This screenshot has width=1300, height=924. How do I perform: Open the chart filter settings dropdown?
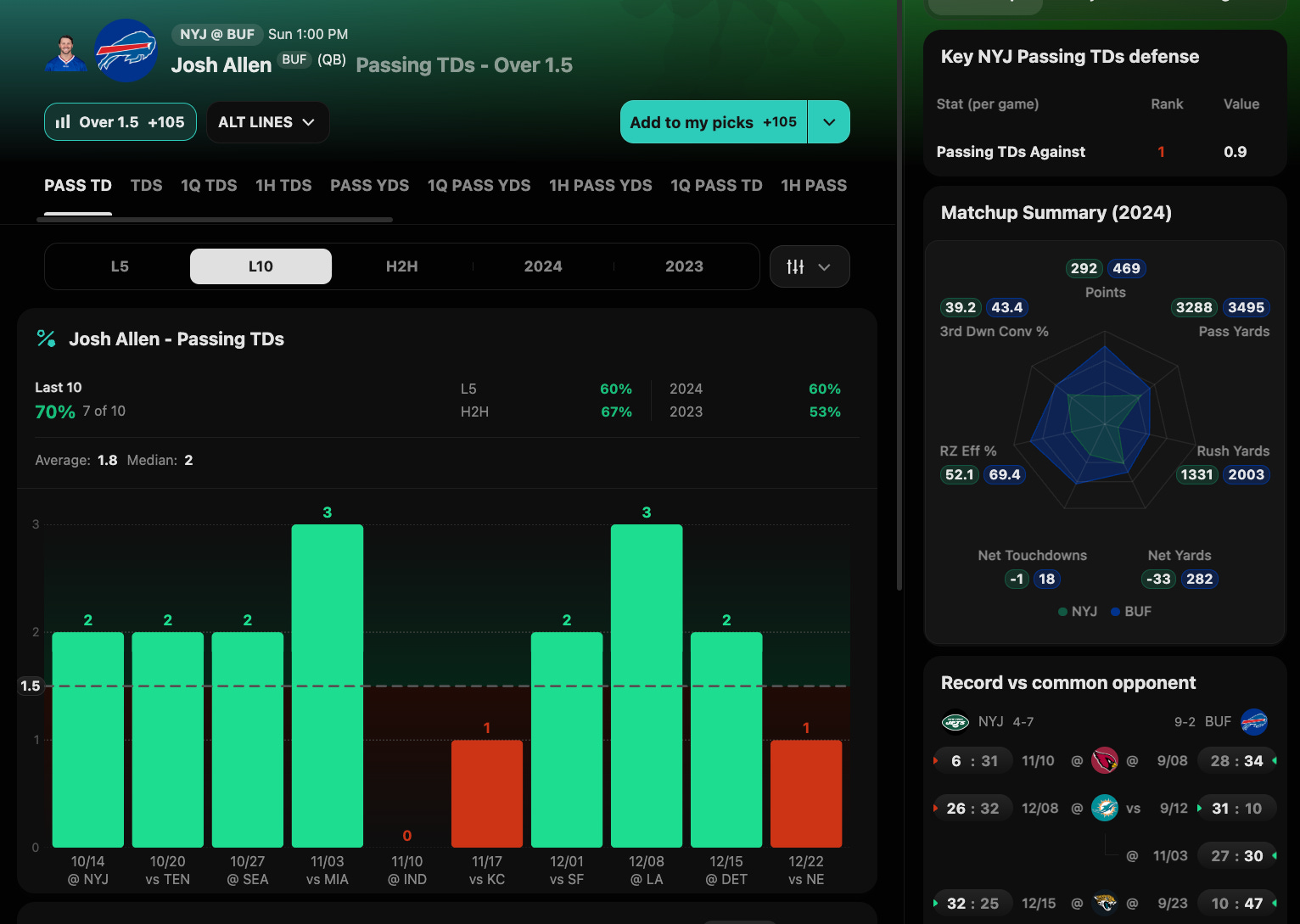810,266
